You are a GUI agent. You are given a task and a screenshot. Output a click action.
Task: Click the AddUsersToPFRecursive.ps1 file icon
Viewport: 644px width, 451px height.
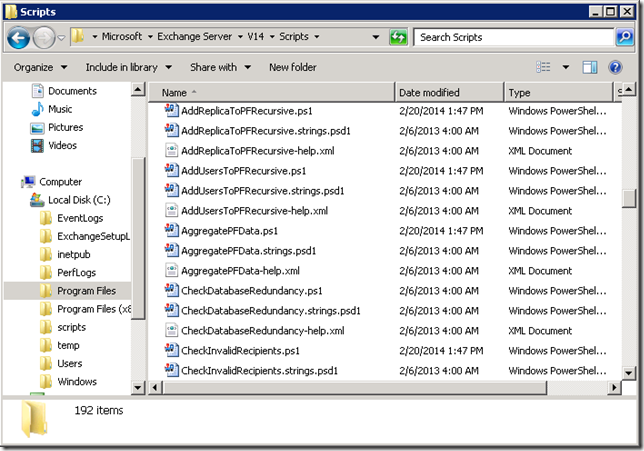pyautogui.click(x=172, y=170)
